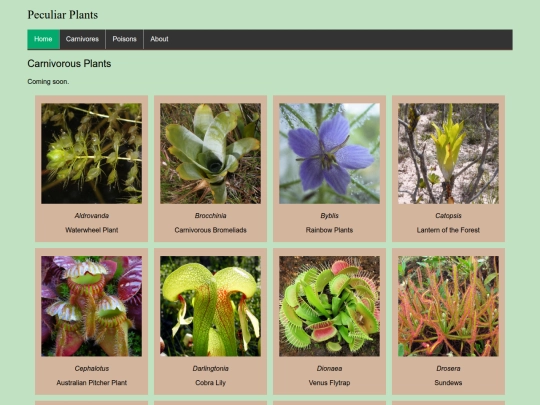
Task: Click the Cephalotus genus name
Action: (92, 368)
